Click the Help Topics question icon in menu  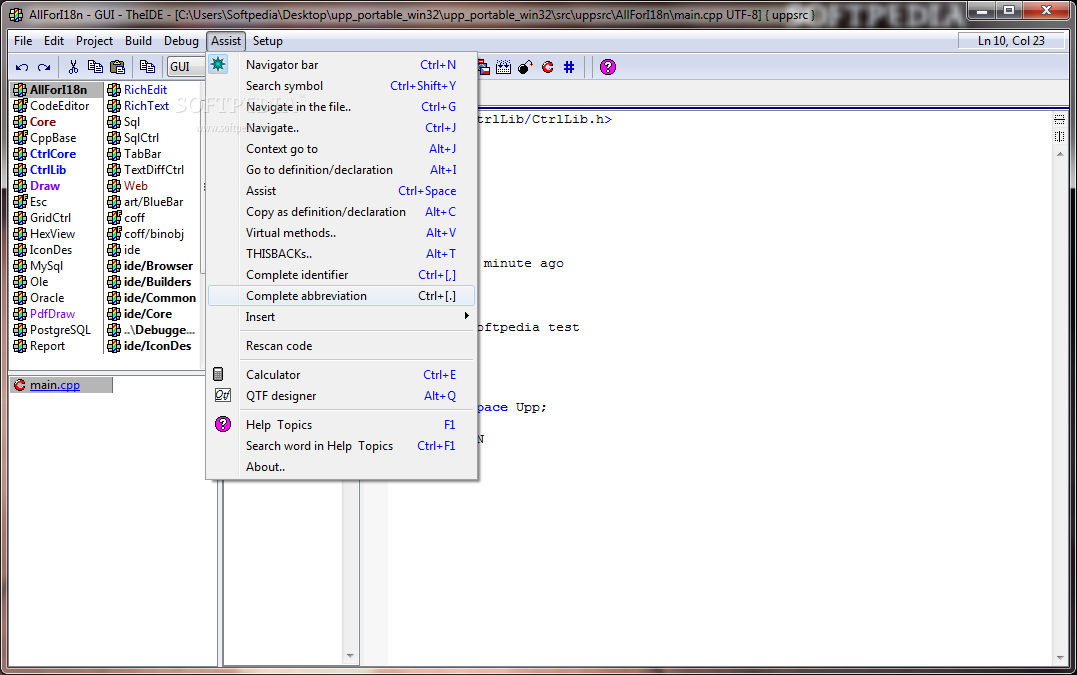223,424
